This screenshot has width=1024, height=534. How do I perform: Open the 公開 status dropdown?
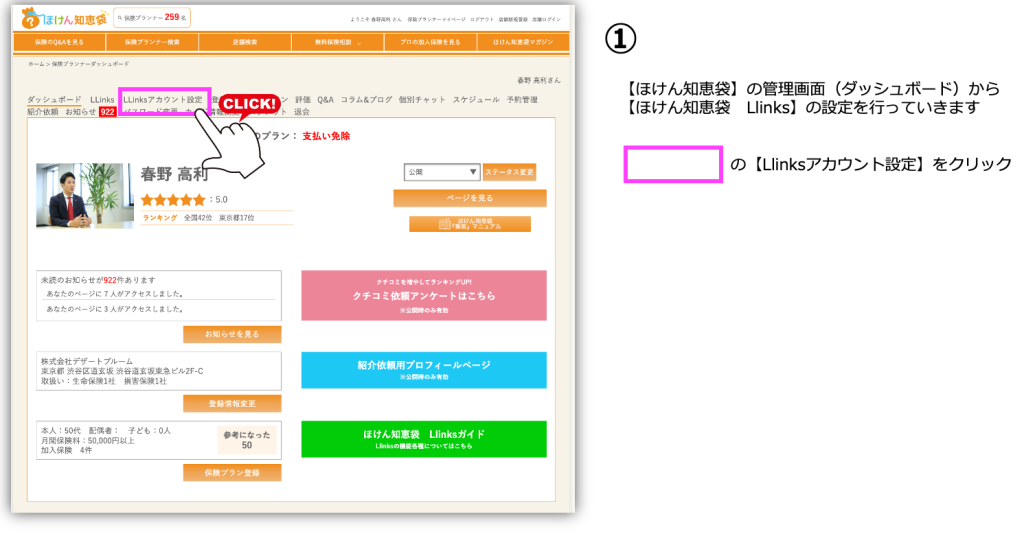tap(442, 172)
